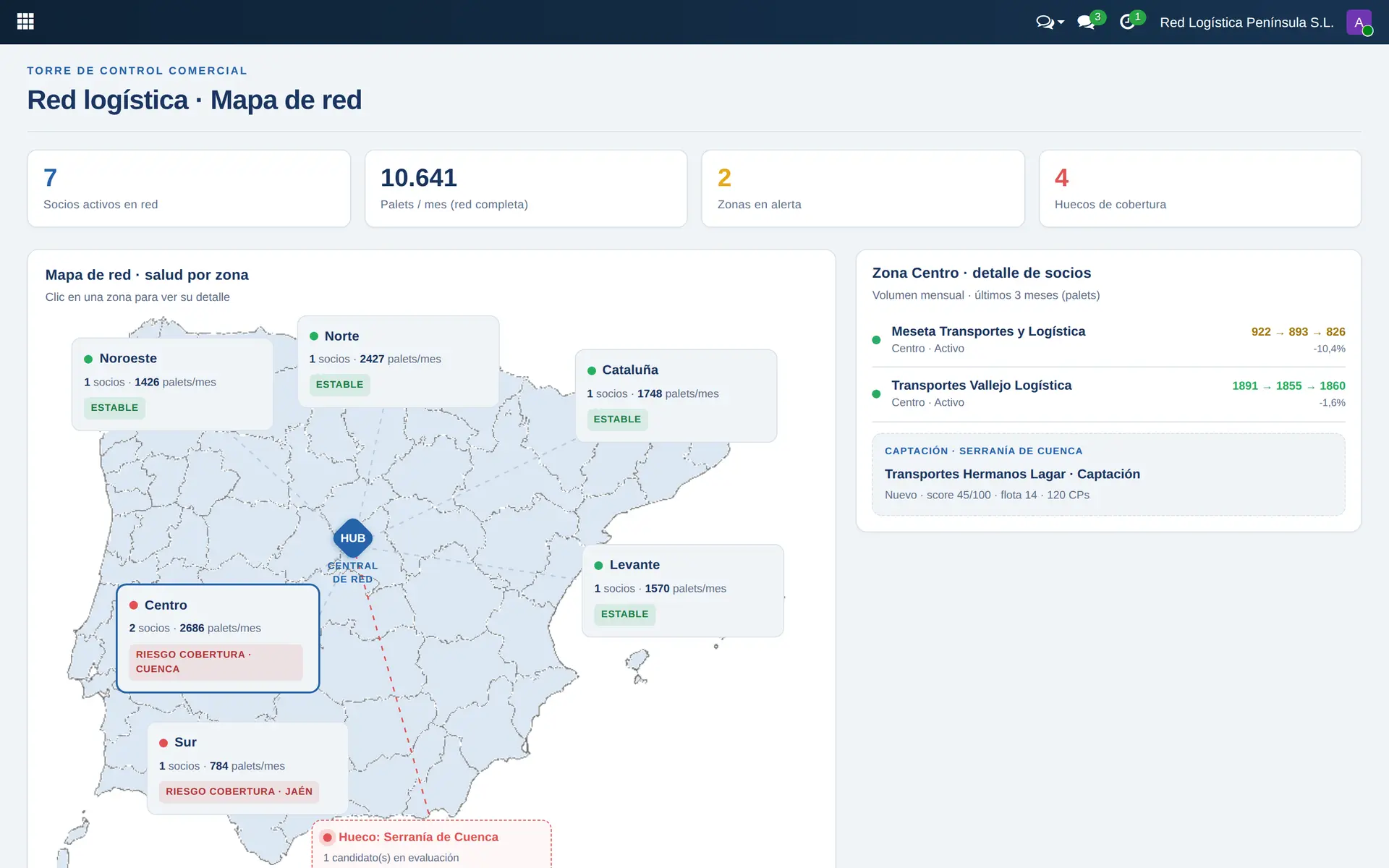
Task: Click 1 candidato(s) en evaluación text
Action: (391, 858)
